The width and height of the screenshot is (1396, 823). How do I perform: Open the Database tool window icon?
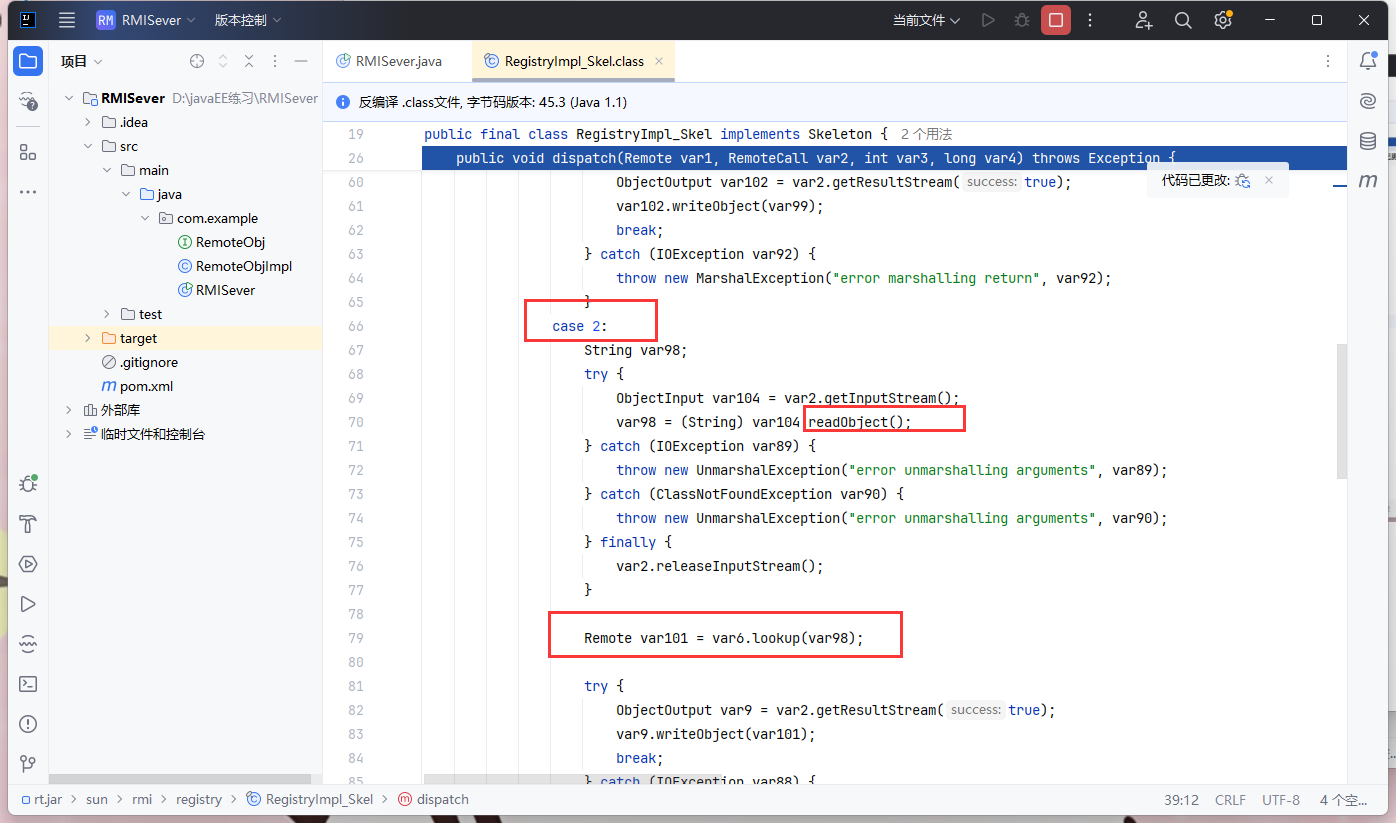(x=1368, y=141)
